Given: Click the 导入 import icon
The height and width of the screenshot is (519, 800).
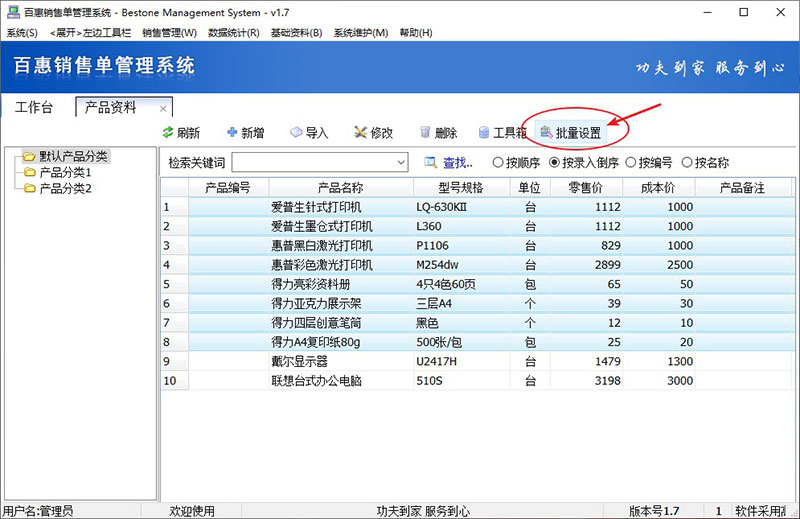Looking at the screenshot, I should click(296, 133).
